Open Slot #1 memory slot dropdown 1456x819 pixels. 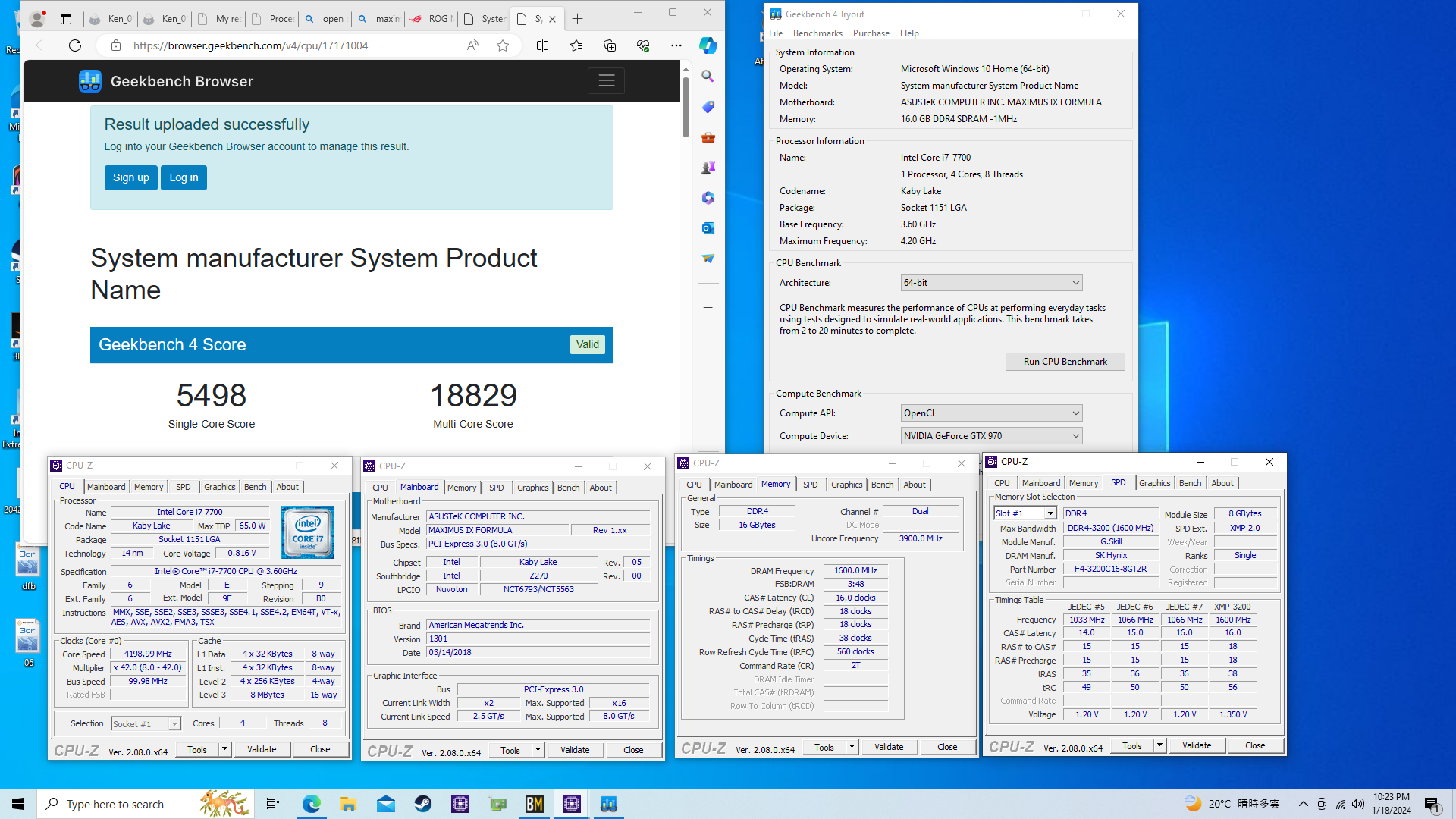[1025, 513]
